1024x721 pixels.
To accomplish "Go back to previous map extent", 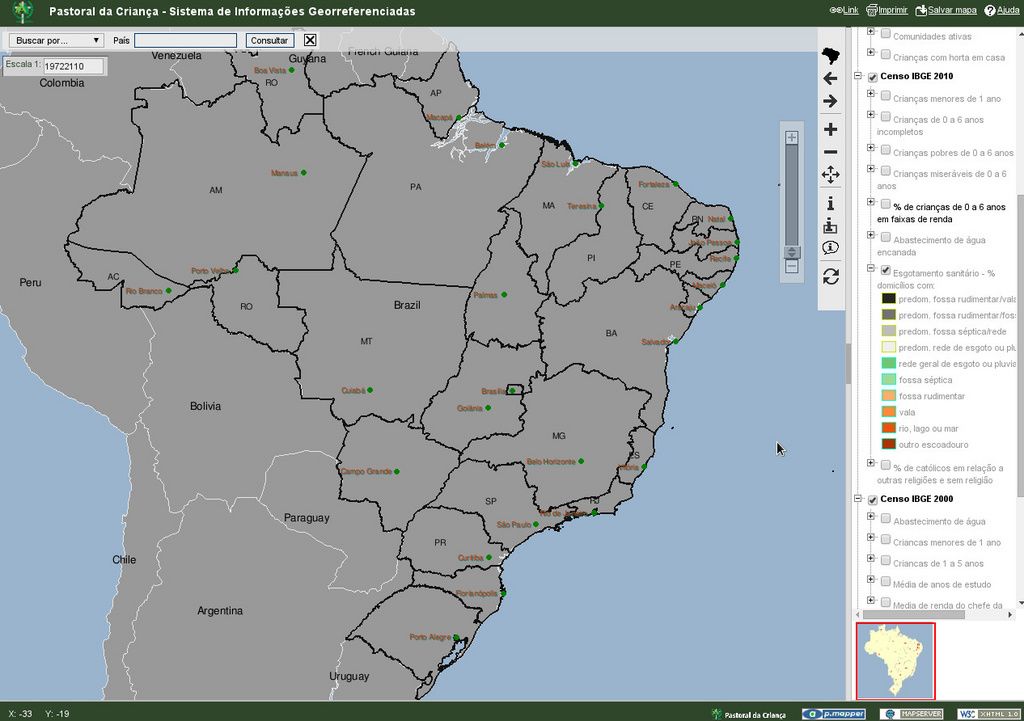I will [830, 78].
